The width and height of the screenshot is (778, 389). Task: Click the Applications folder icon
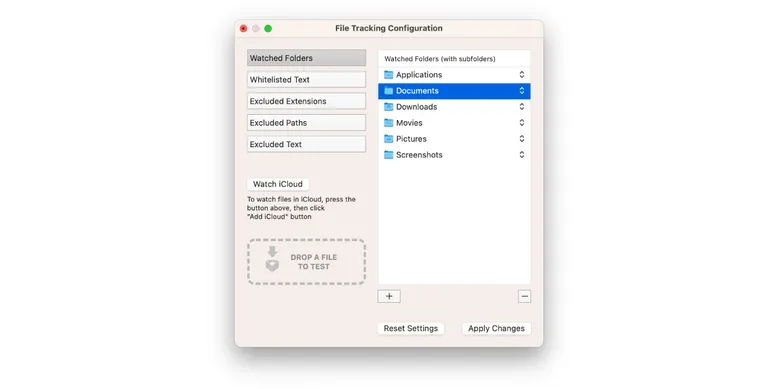389,75
